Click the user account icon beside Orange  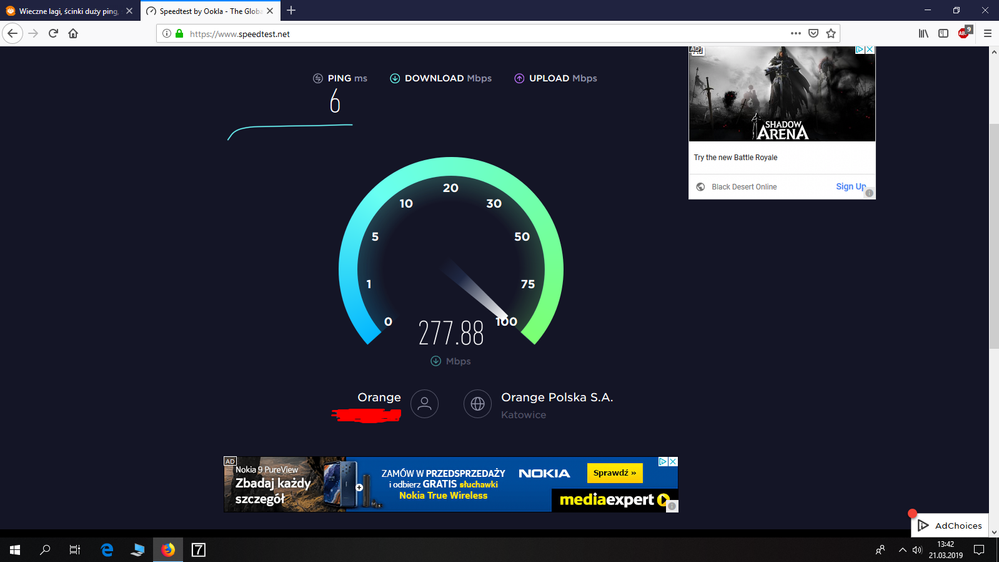coord(424,404)
